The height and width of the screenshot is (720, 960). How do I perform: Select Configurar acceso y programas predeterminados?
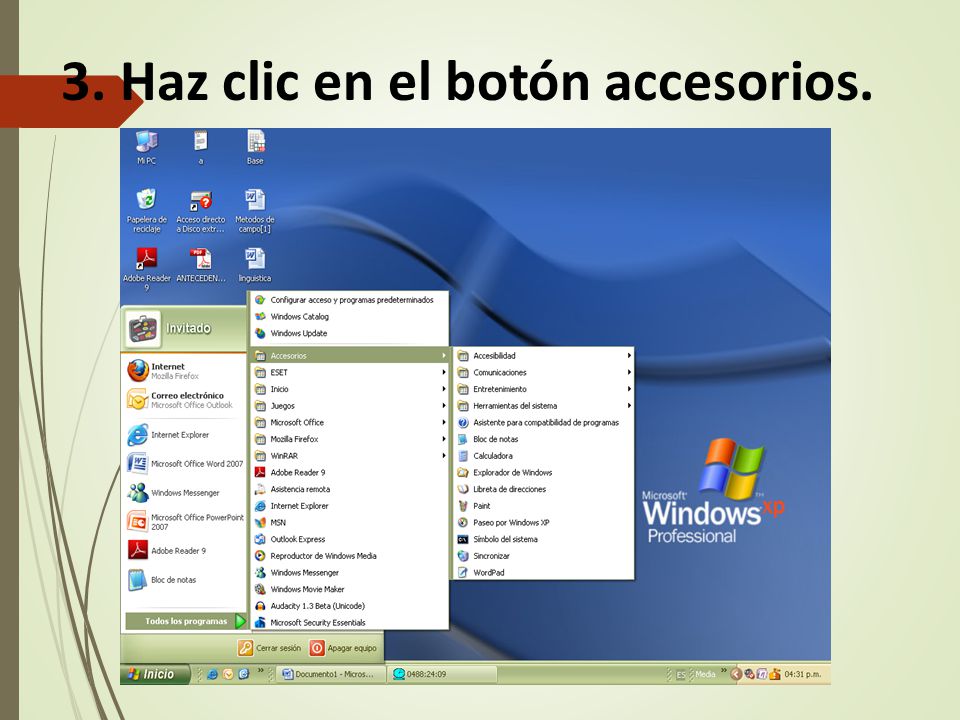(x=350, y=300)
